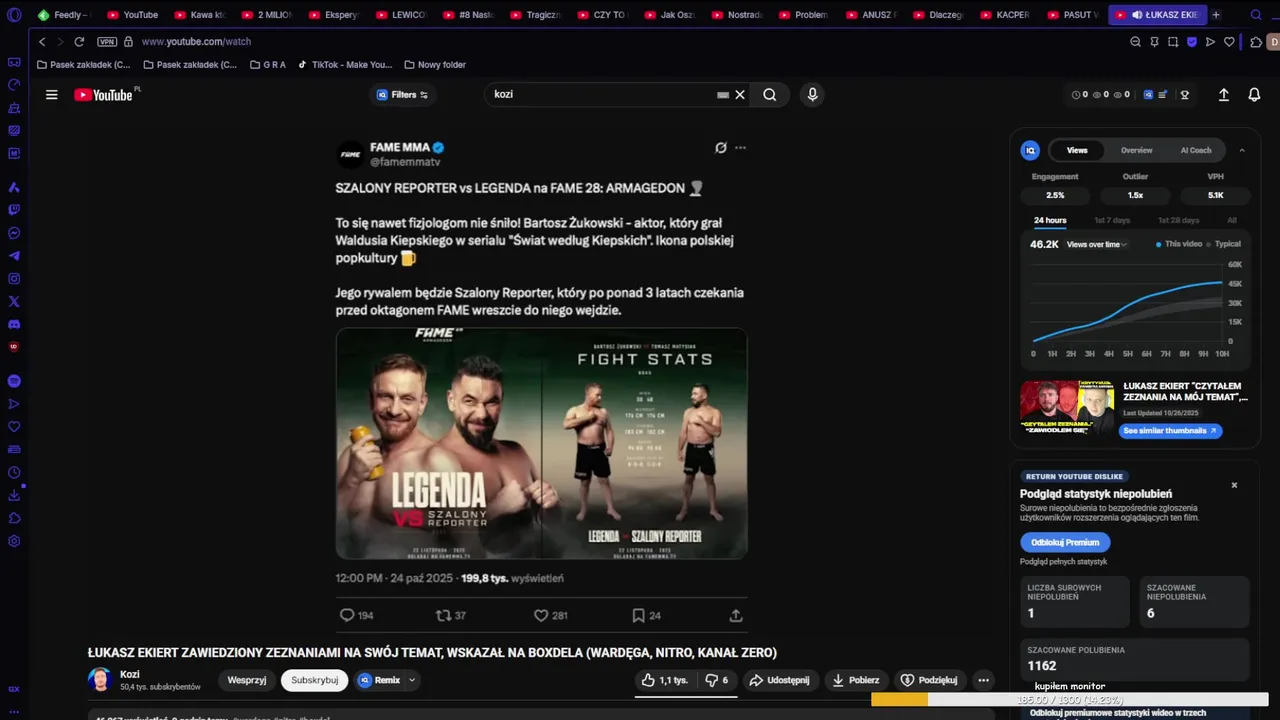
Task: Select '24 hours' time range
Action: click(x=1050, y=220)
